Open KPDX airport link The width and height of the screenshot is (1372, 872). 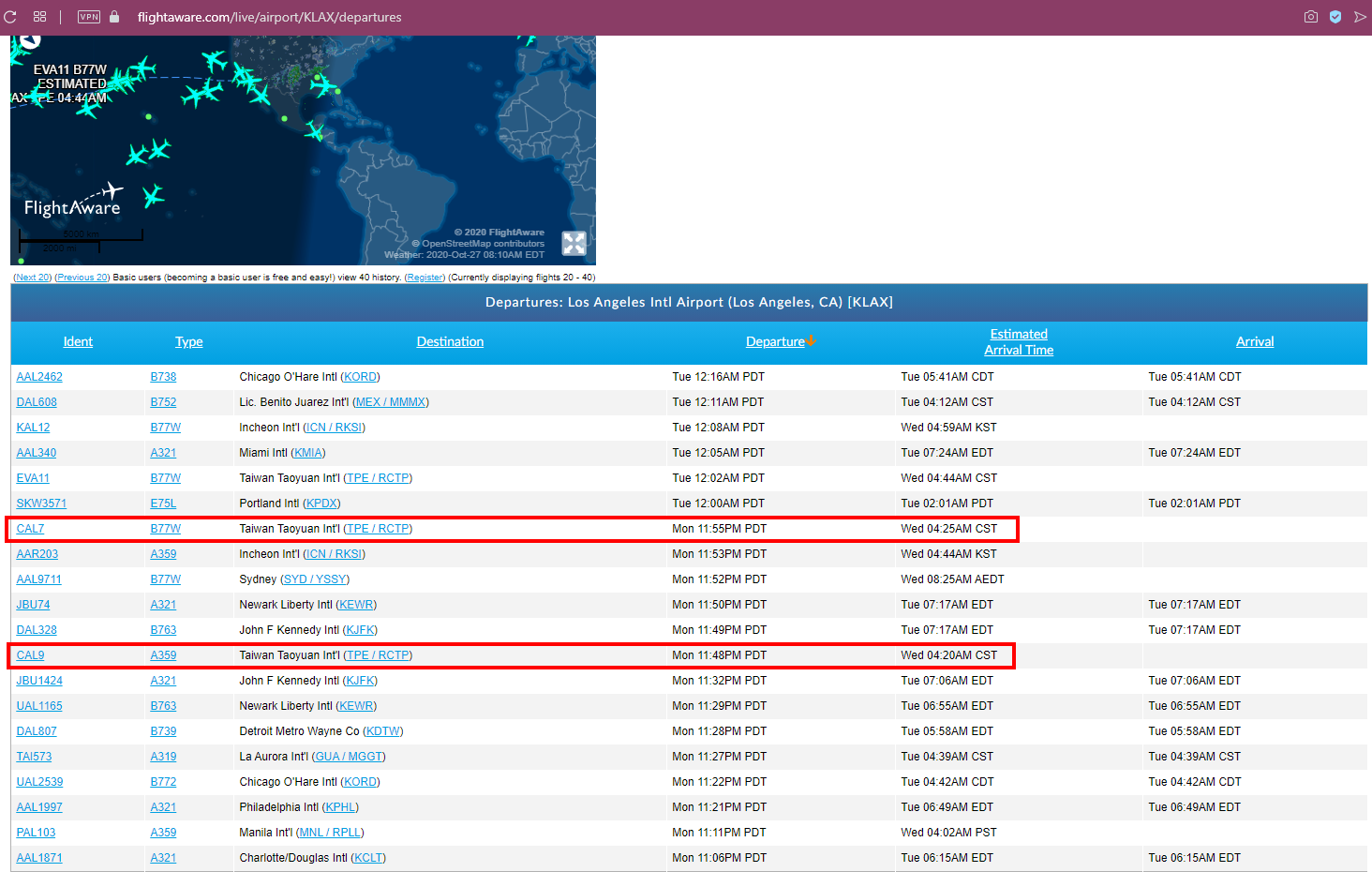[323, 504]
